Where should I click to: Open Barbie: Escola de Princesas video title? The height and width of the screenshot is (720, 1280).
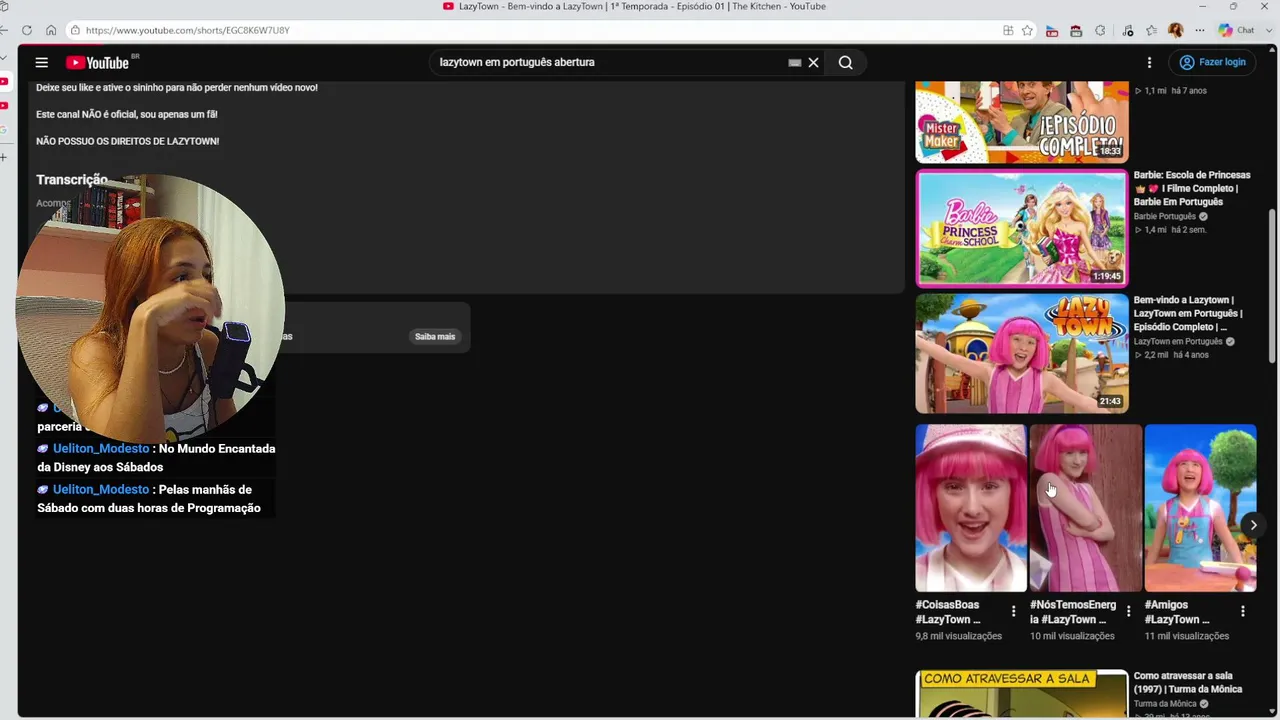coord(1192,188)
